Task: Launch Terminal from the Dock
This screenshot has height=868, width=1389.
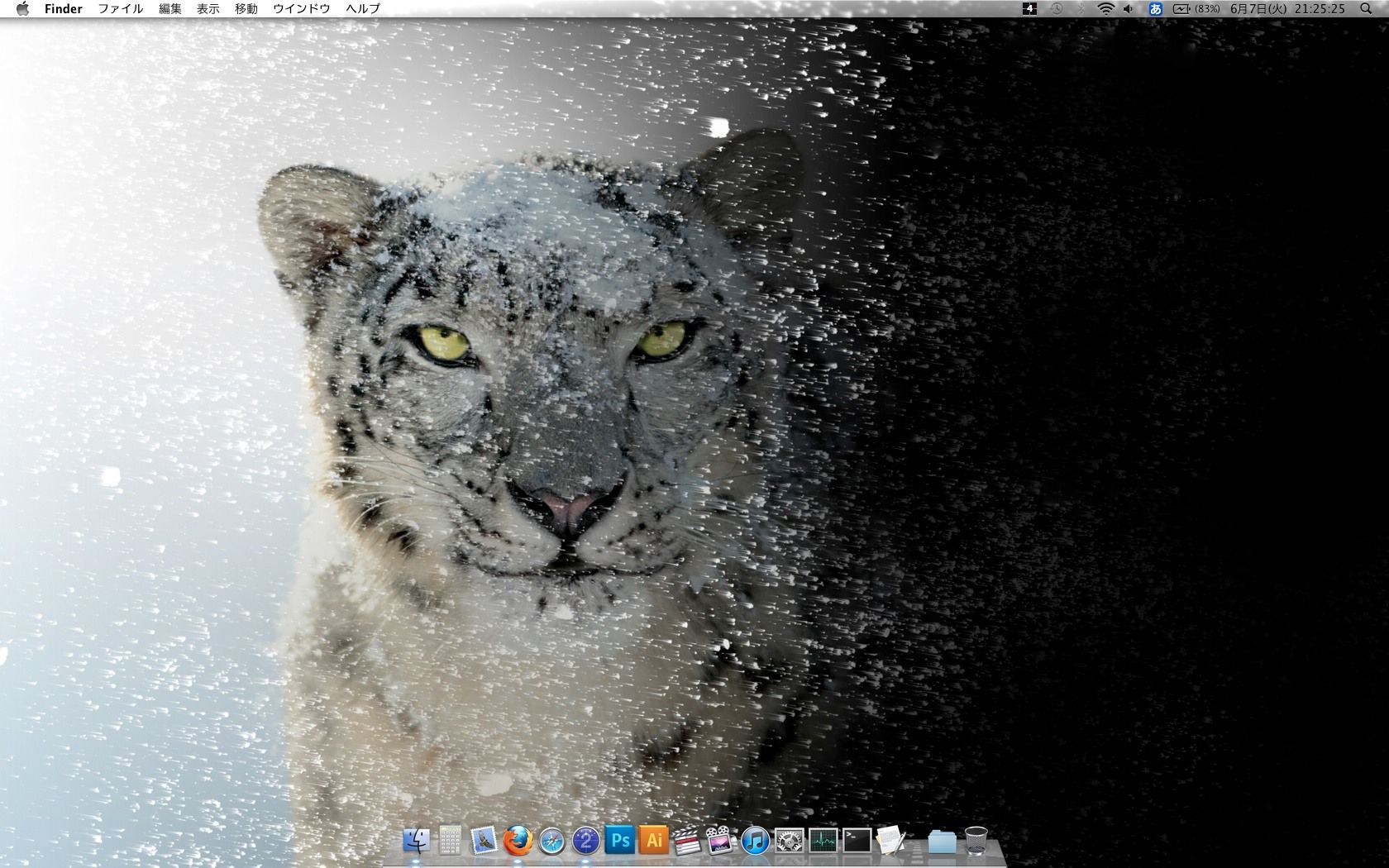Action: click(x=857, y=842)
